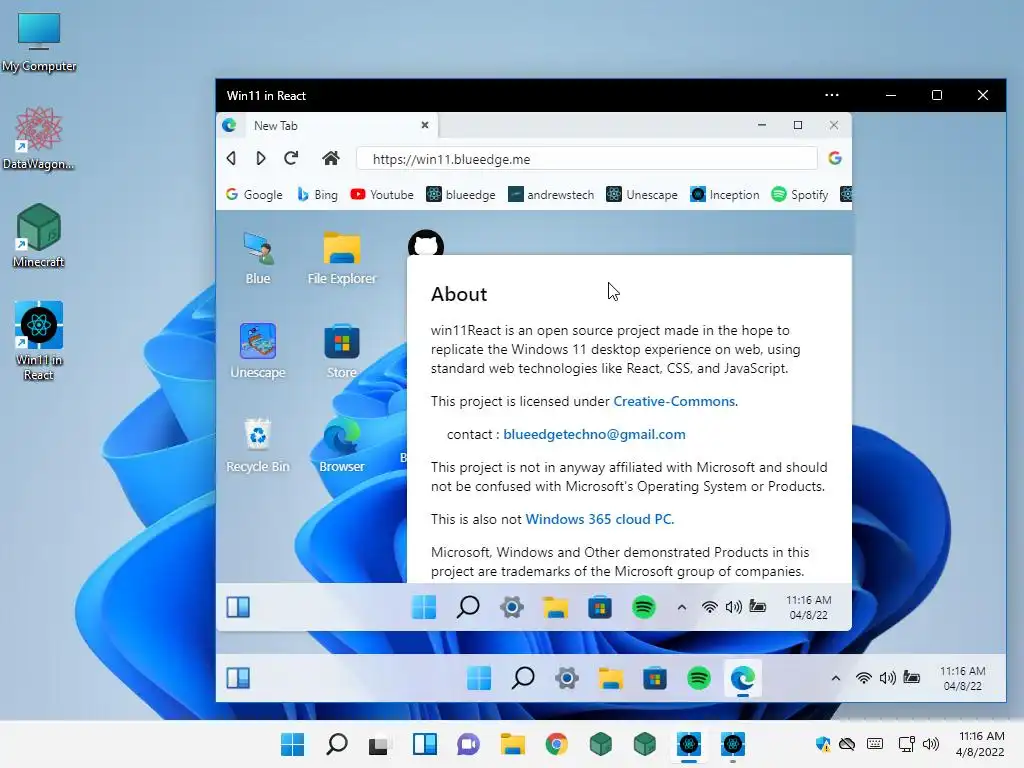This screenshot has height=768, width=1024.
Task: Click Start button in the innermost taskbar
Action: click(x=424, y=607)
